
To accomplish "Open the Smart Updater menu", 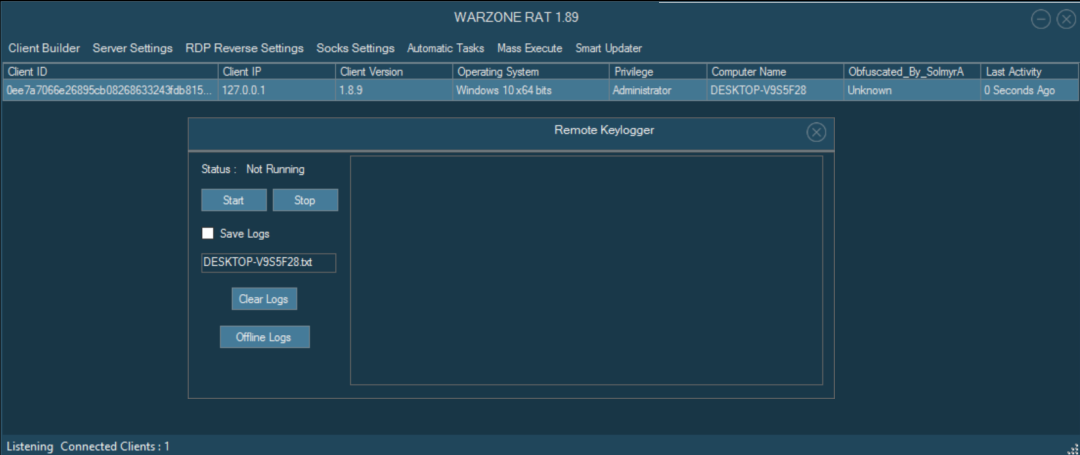I will point(609,48).
